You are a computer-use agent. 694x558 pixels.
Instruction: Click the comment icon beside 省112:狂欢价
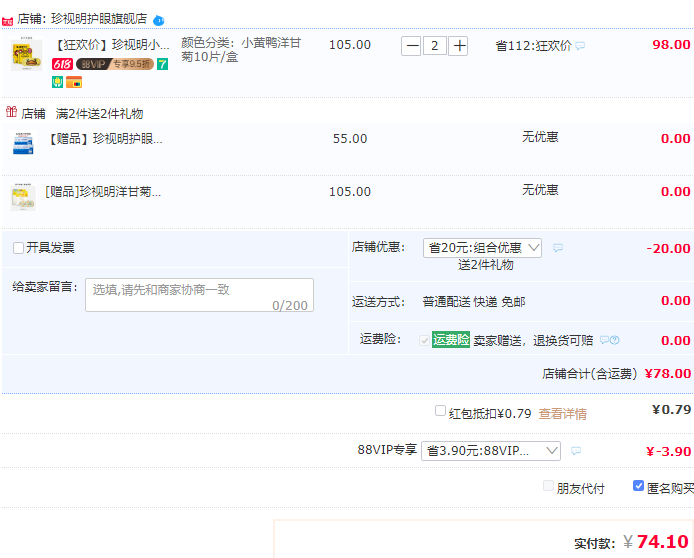click(580, 46)
